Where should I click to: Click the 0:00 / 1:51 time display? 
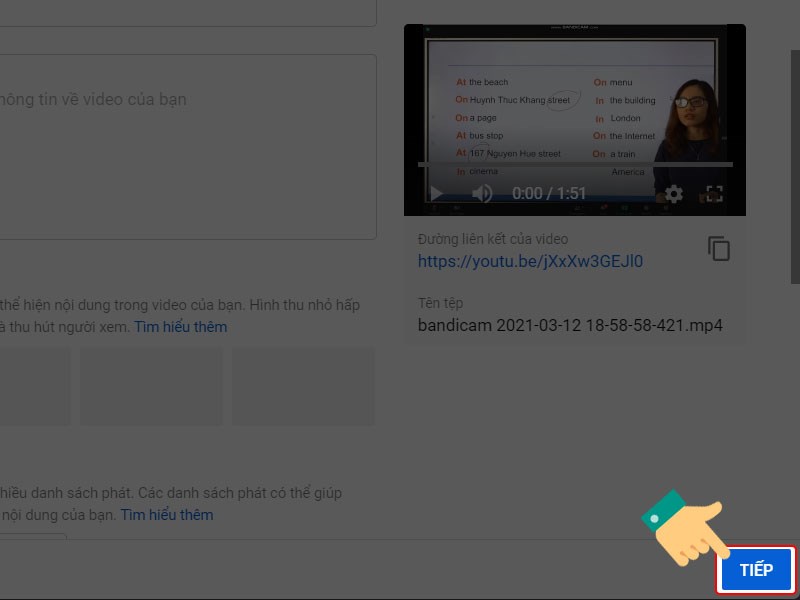(x=548, y=193)
